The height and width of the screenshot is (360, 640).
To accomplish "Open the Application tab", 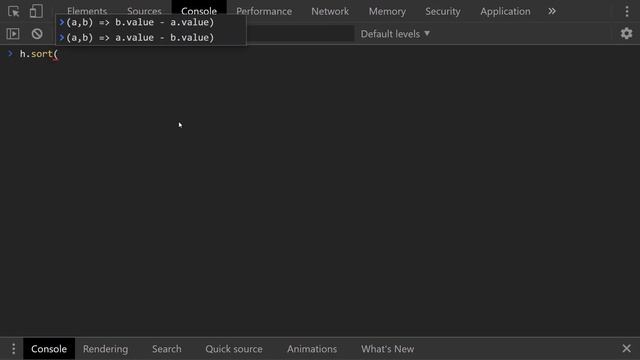I will (x=505, y=11).
